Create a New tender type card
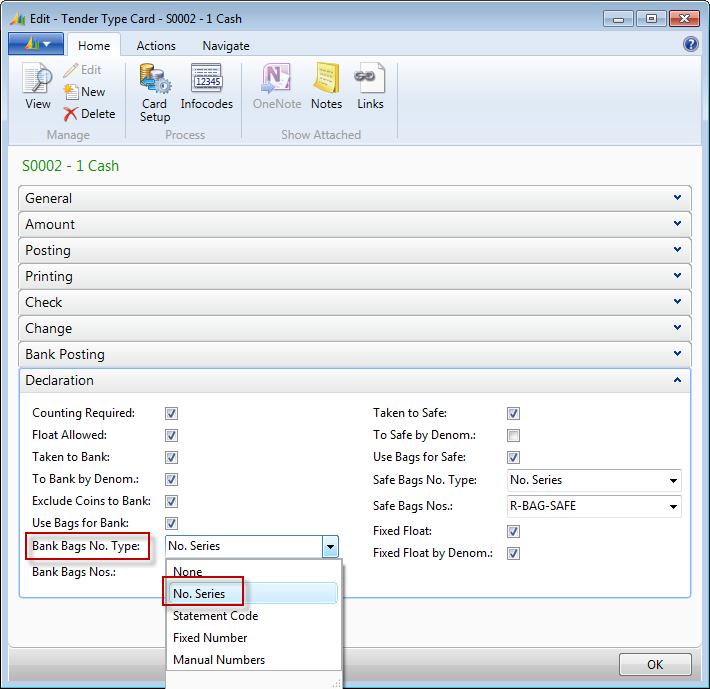This screenshot has height=689, width=710. click(84, 92)
